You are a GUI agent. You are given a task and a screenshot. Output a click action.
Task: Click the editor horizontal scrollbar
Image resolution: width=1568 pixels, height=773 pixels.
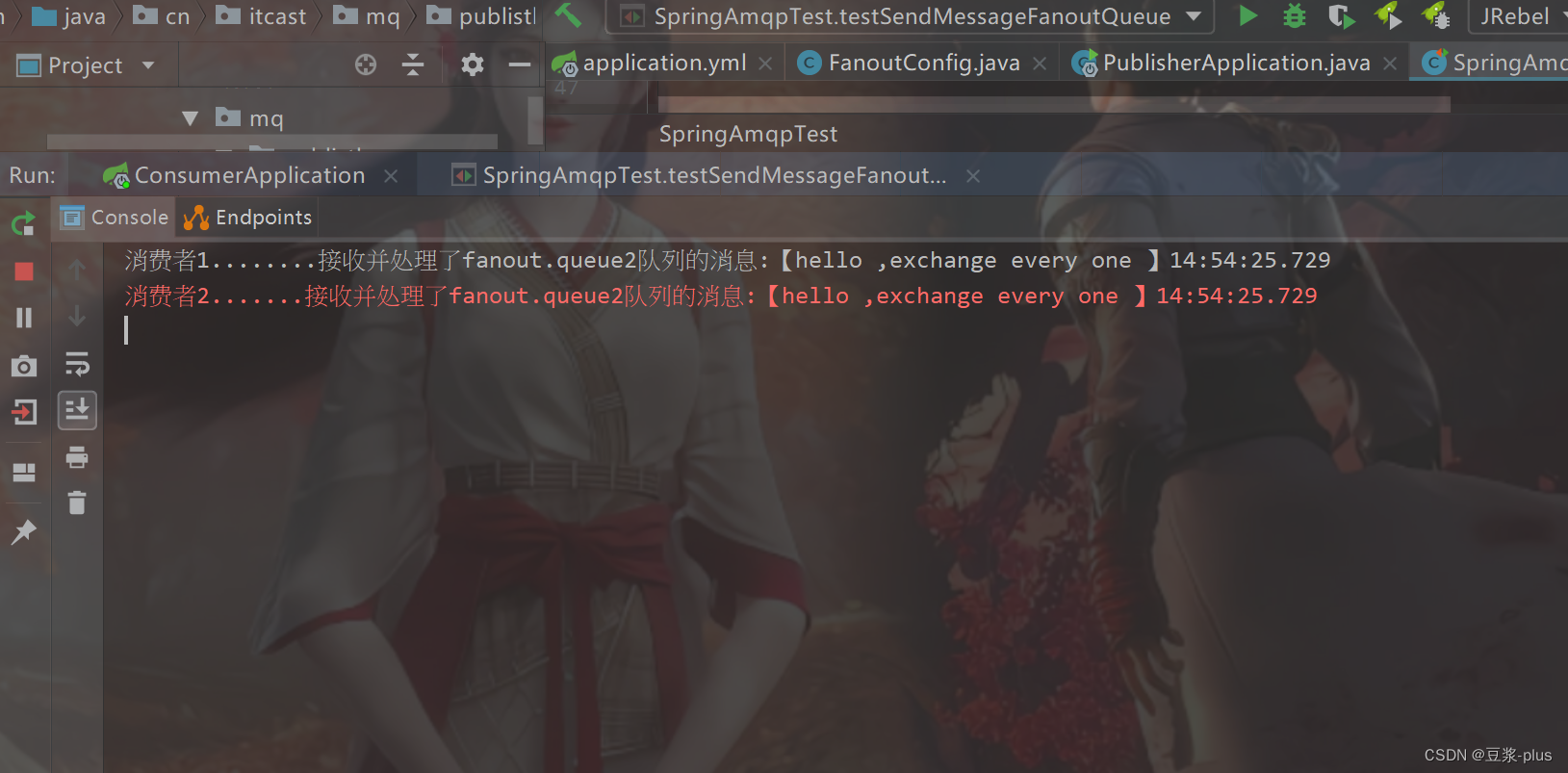(1054, 104)
